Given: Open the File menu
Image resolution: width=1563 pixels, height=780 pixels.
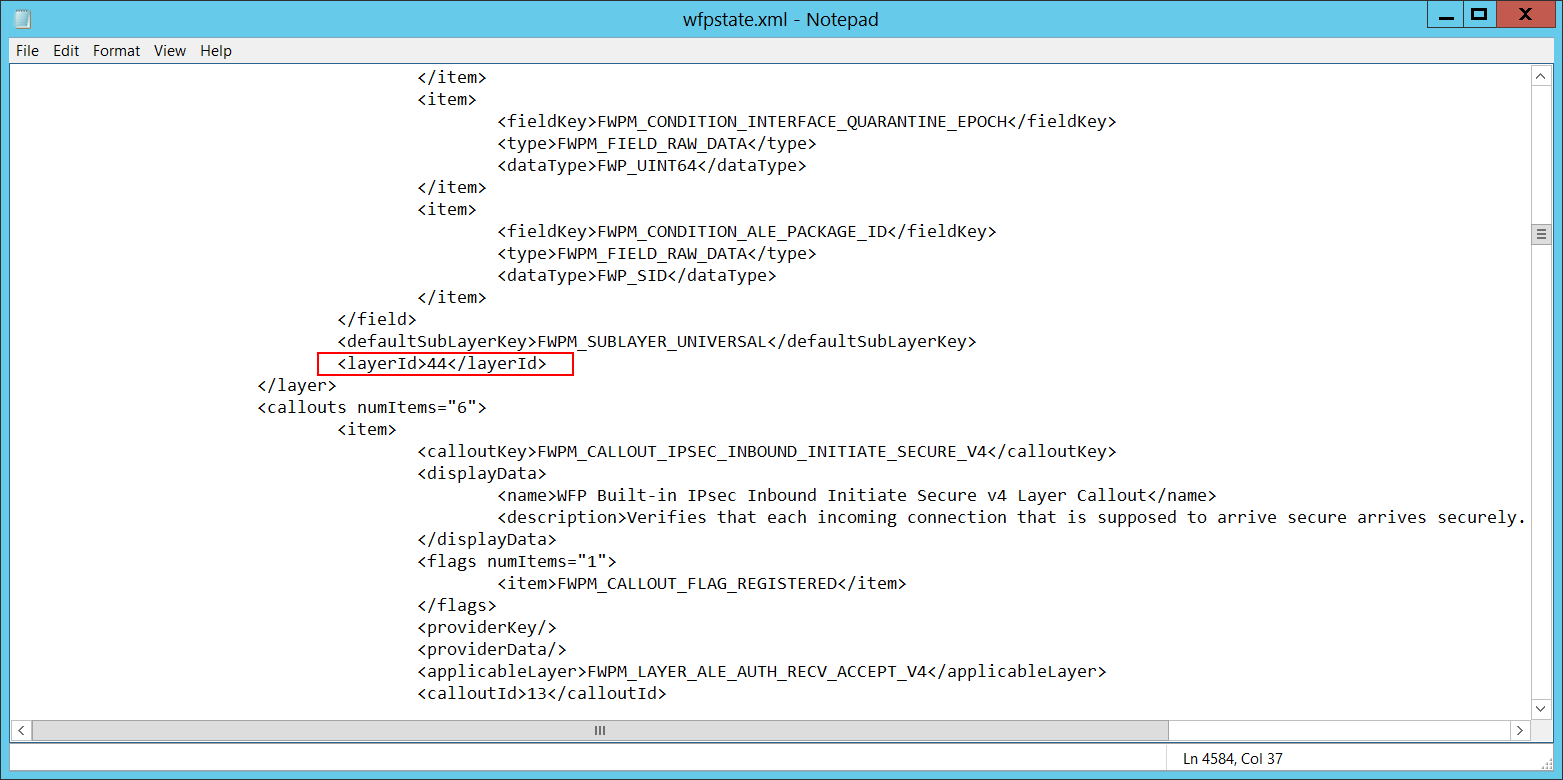Looking at the screenshot, I should [27, 50].
